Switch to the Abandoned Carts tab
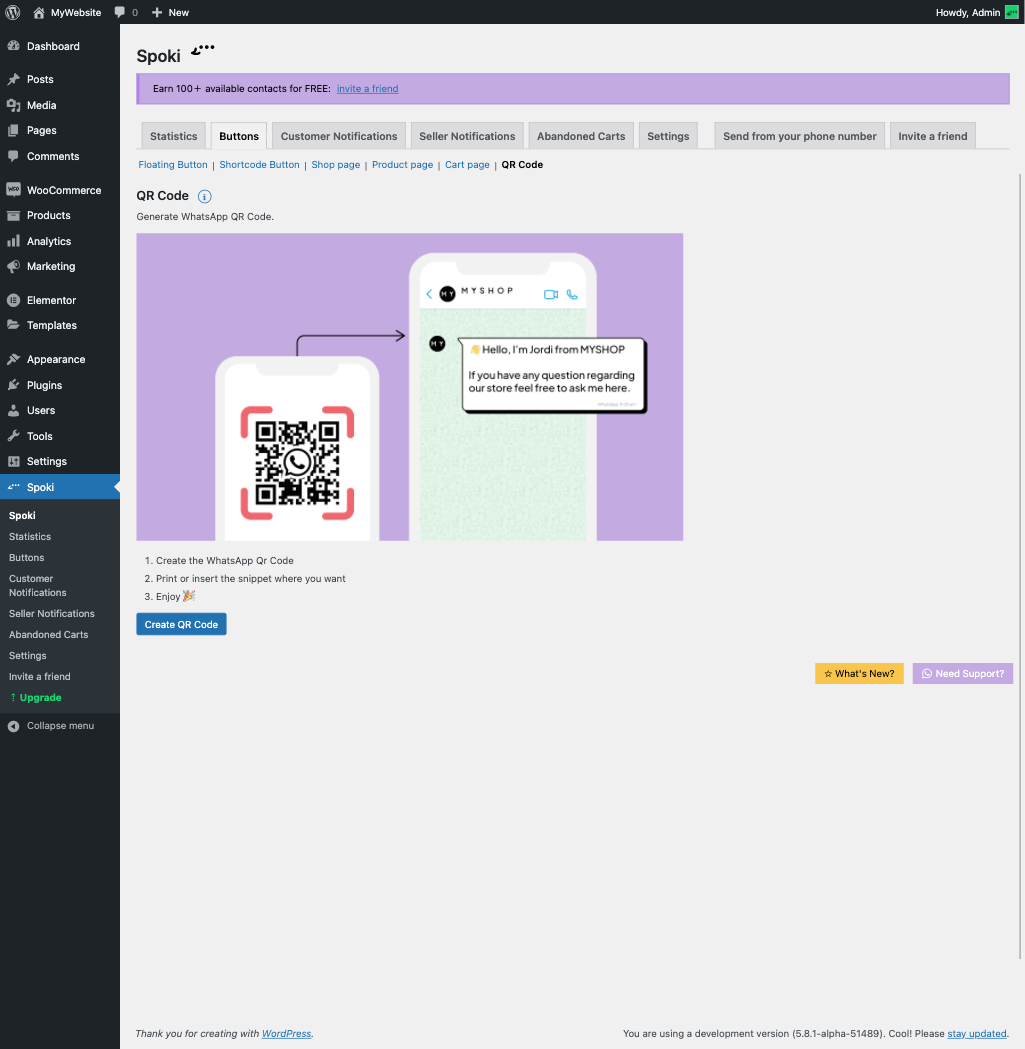The image size is (1025, 1049). click(581, 136)
